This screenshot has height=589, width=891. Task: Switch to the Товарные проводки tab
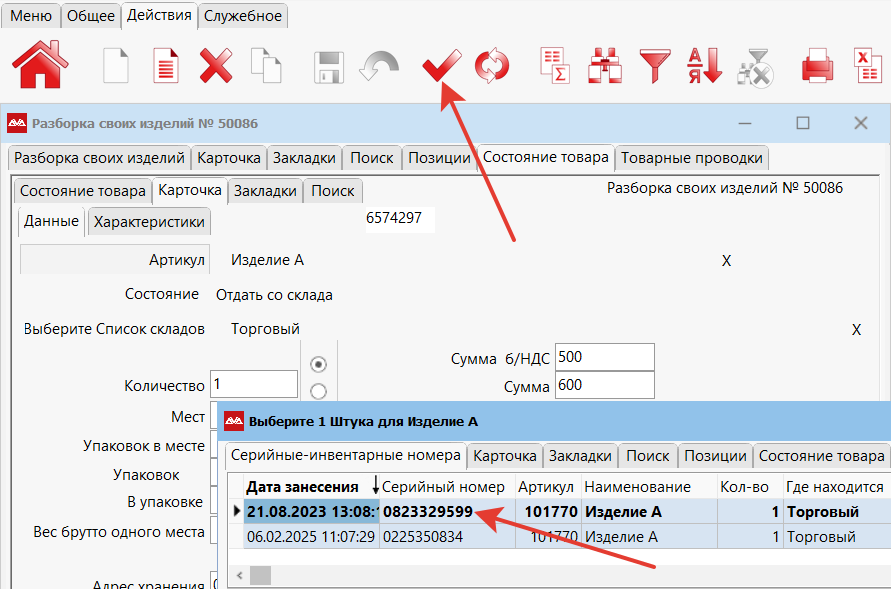point(692,158)
